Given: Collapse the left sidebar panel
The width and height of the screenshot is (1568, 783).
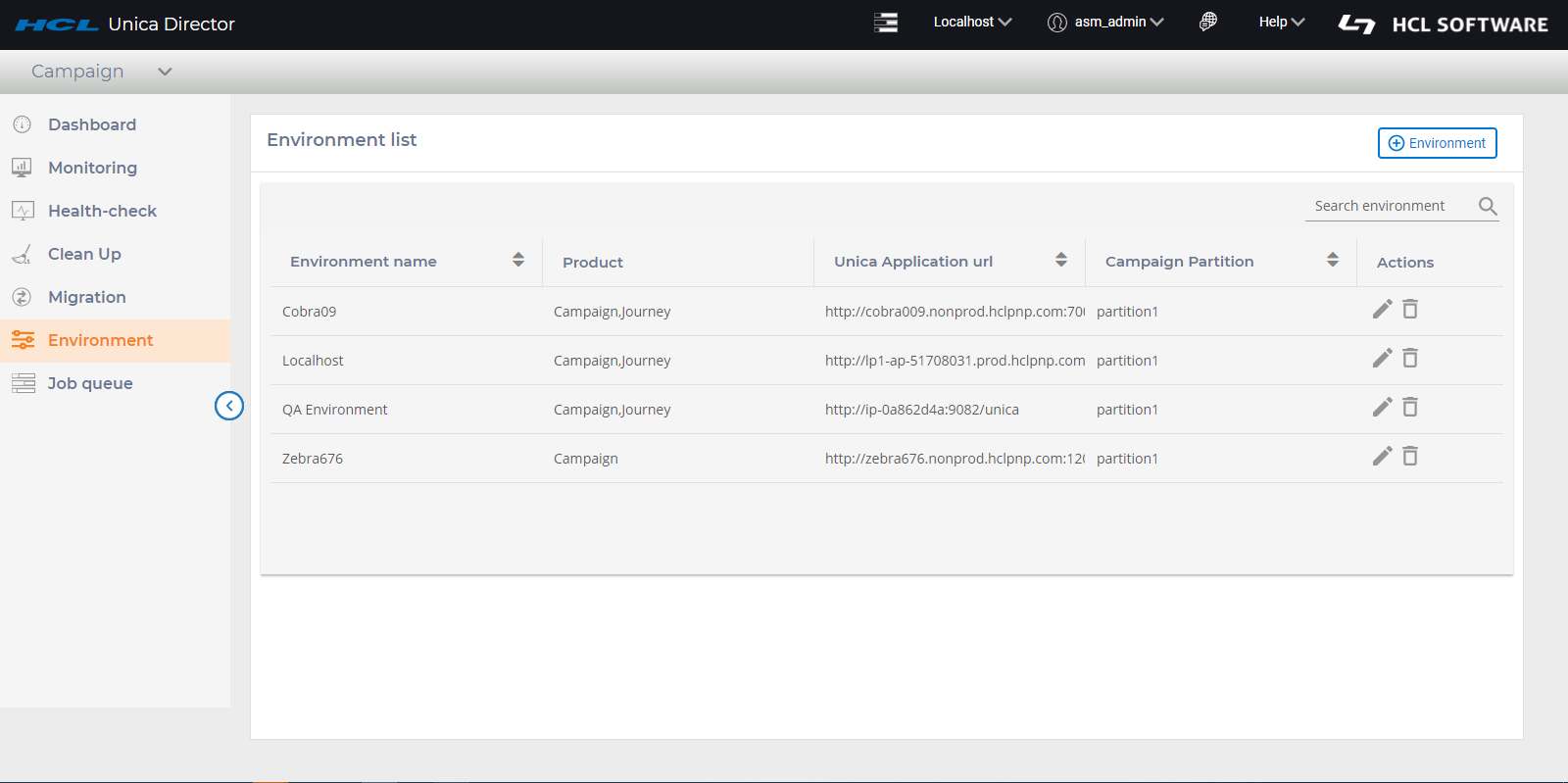Looking at the screenshot, I should click(229, 406).
